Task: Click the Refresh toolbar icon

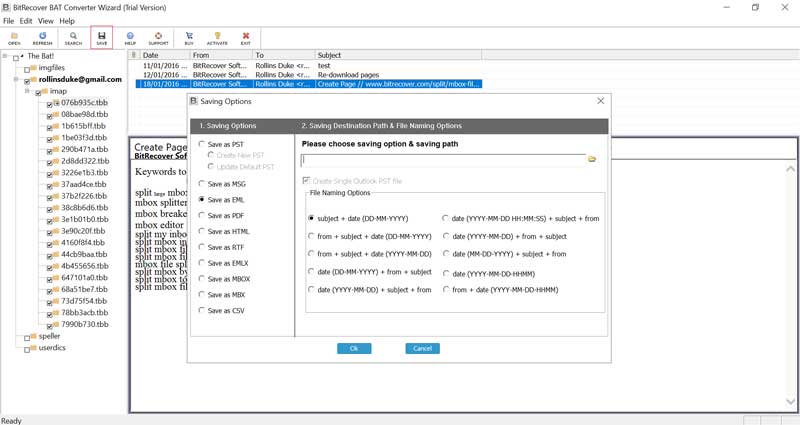Action: tap(42, 38)
